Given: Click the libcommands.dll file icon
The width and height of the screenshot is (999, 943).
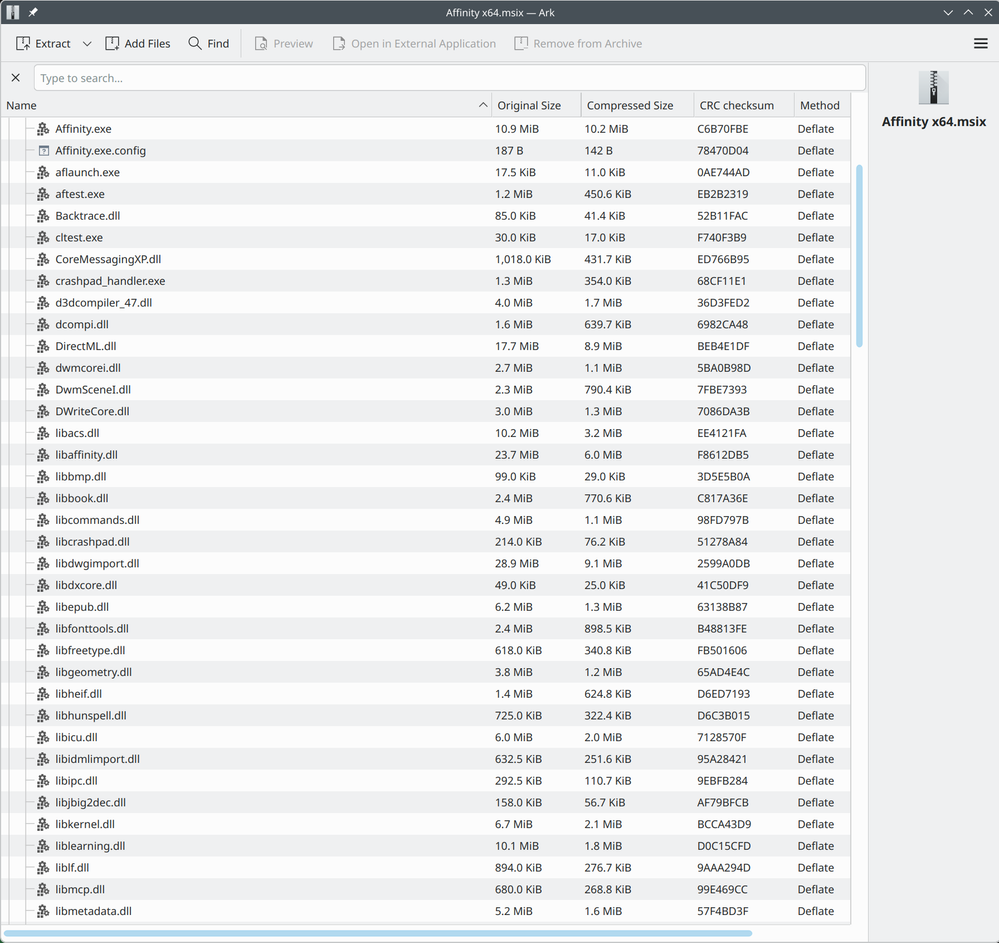Looking at the screenshot, I should (x=43, y=520).
